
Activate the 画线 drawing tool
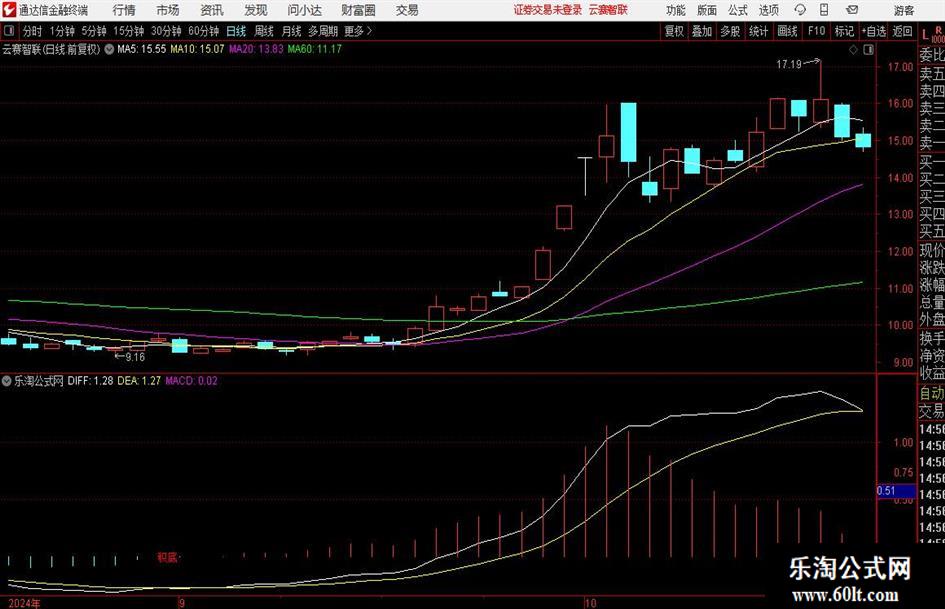(x=787, y=31)
